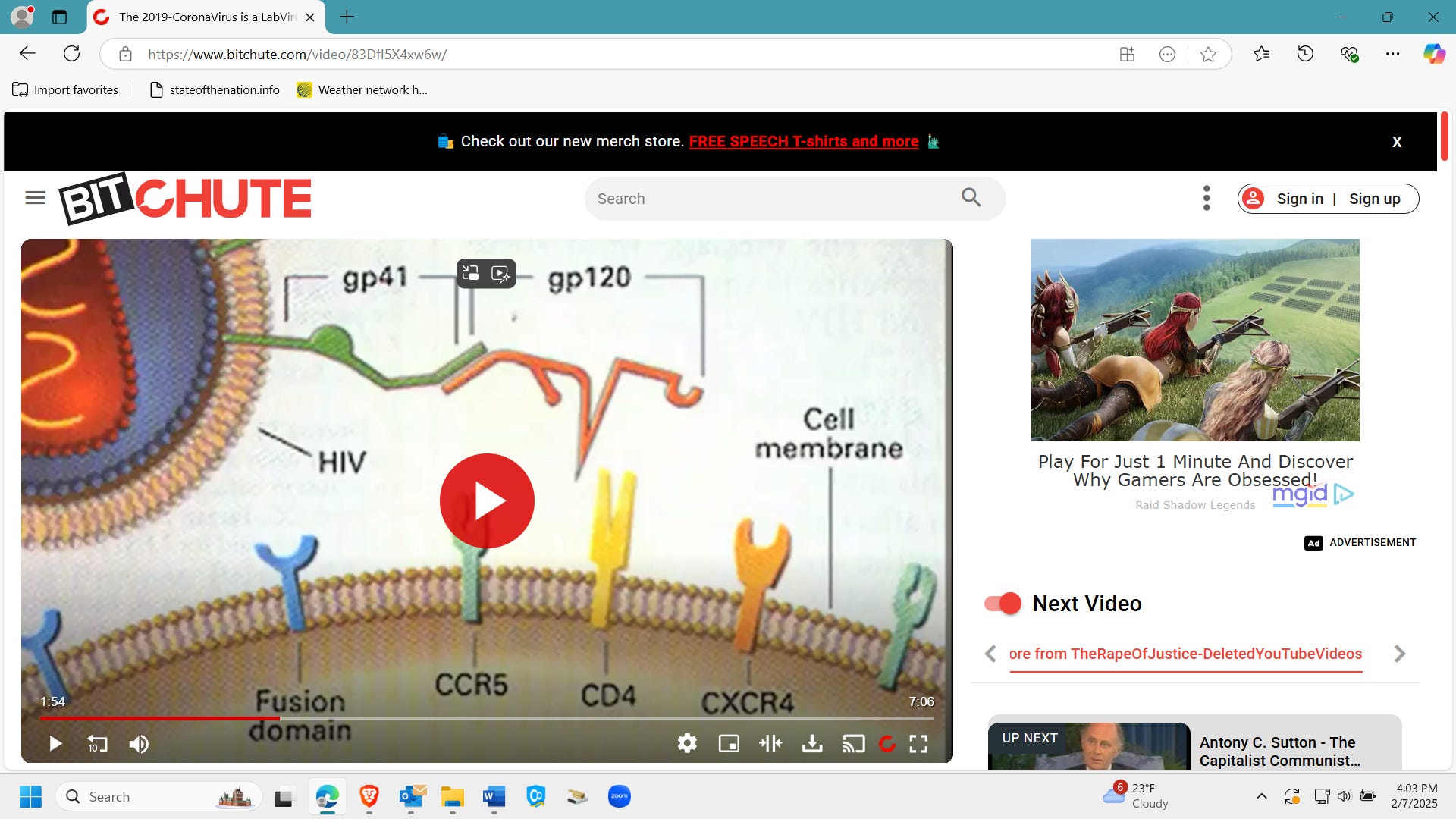Cast the video to a device
The width and height of the screenshot is (1456, 819).
coord(854,744)
